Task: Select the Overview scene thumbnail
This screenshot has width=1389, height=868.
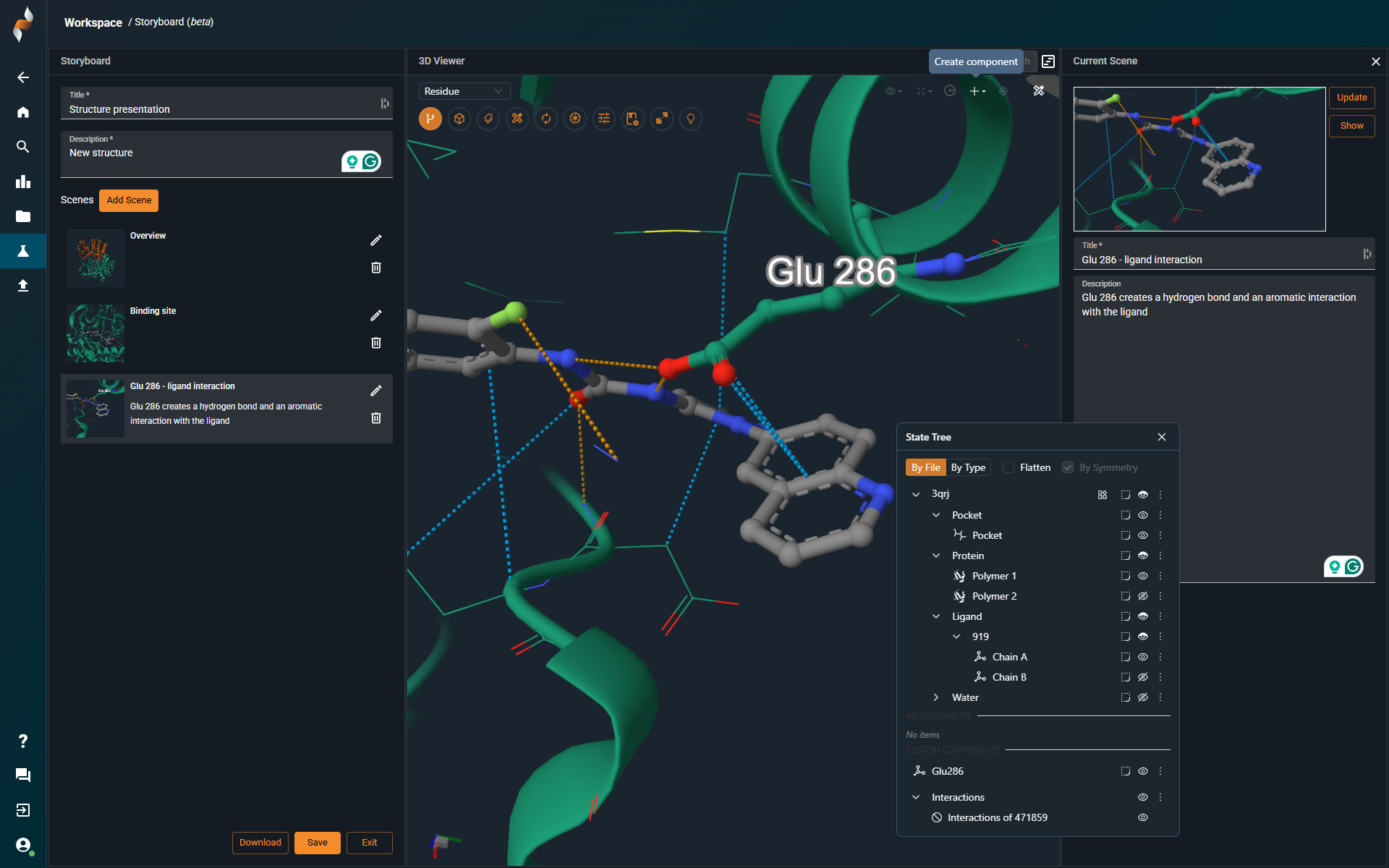Action: (x=95, y=258)
